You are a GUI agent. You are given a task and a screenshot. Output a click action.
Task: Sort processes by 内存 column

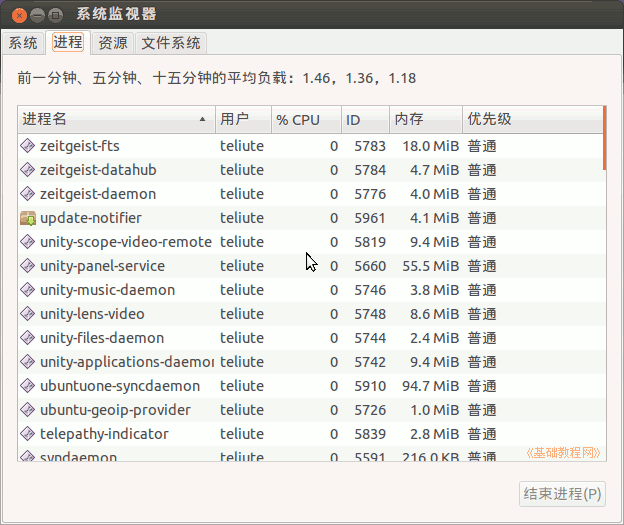(x=424, y=119)
